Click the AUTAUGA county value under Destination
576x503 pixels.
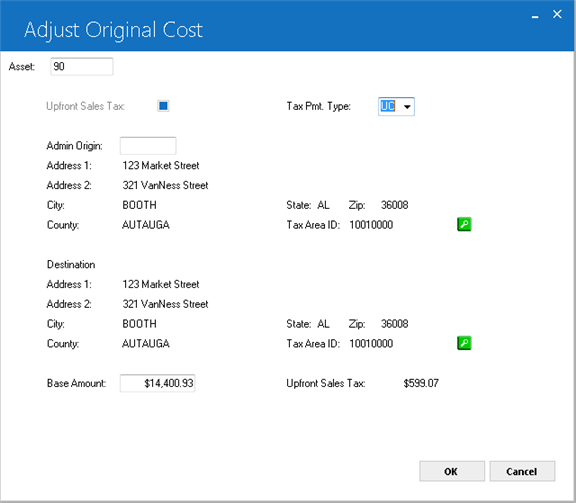145,344
